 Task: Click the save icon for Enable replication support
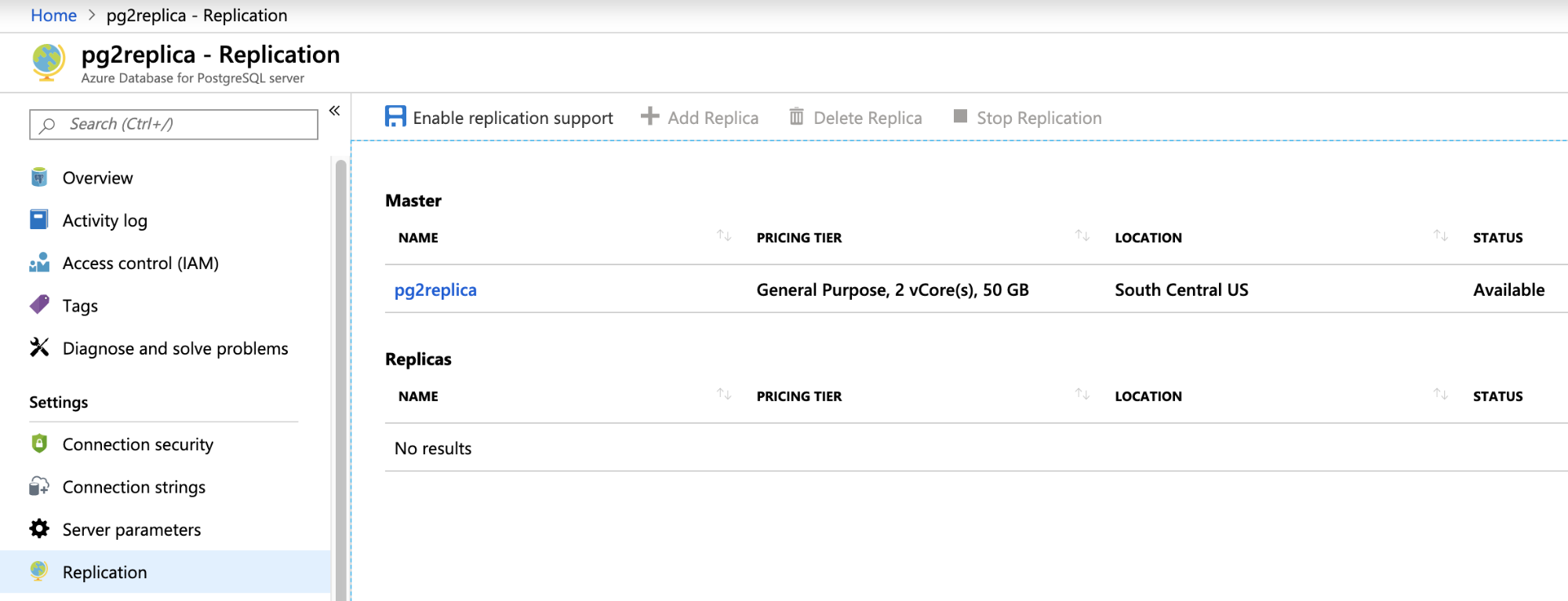click(x=395, y=117)
